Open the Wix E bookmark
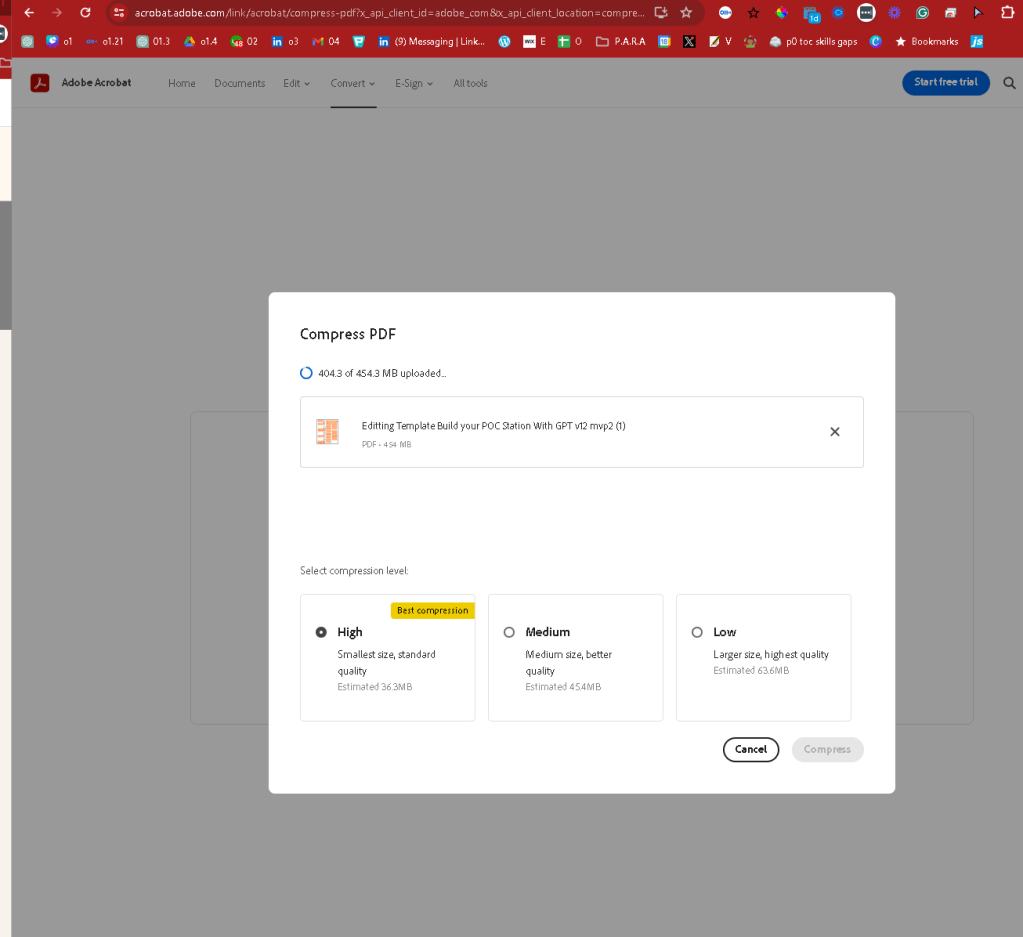This screenshot has height=937, width=1023. (x=534, y=41)
